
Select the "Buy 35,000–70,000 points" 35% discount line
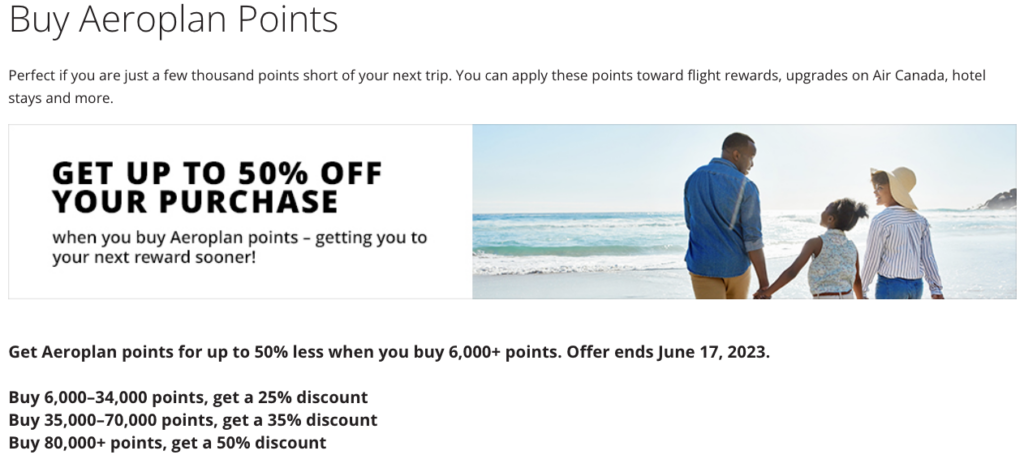coord(193,420)
